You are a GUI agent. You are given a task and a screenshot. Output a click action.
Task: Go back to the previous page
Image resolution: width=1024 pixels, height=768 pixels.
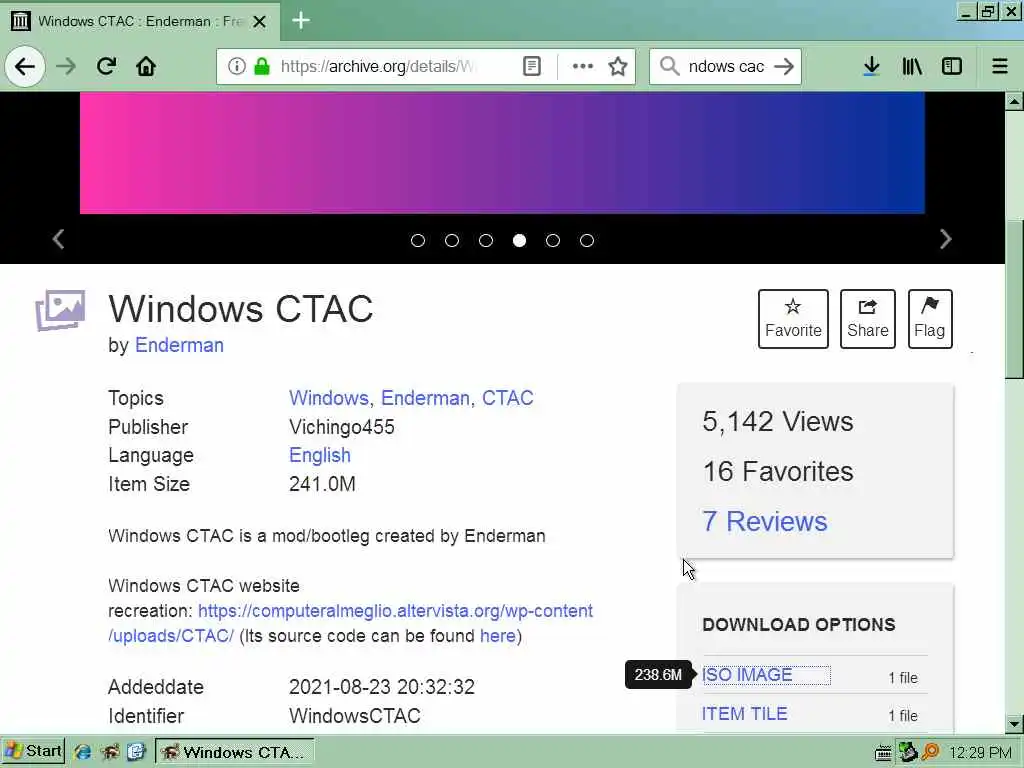25,67
